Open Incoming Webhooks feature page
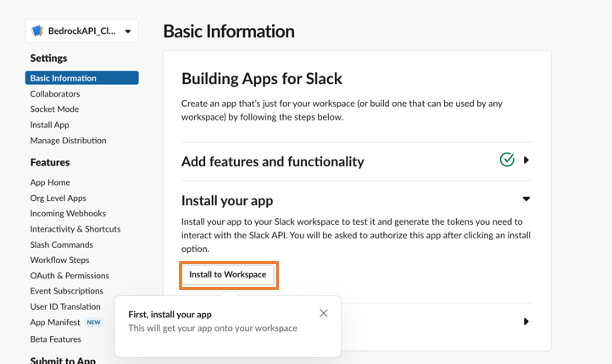The width and height of the screenshot is (612, 364). [x=68, y=213]
